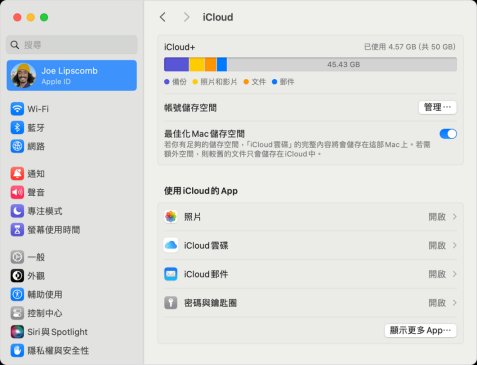
Task: Open the 控制中心 control center icon
Action: (17, 313)
